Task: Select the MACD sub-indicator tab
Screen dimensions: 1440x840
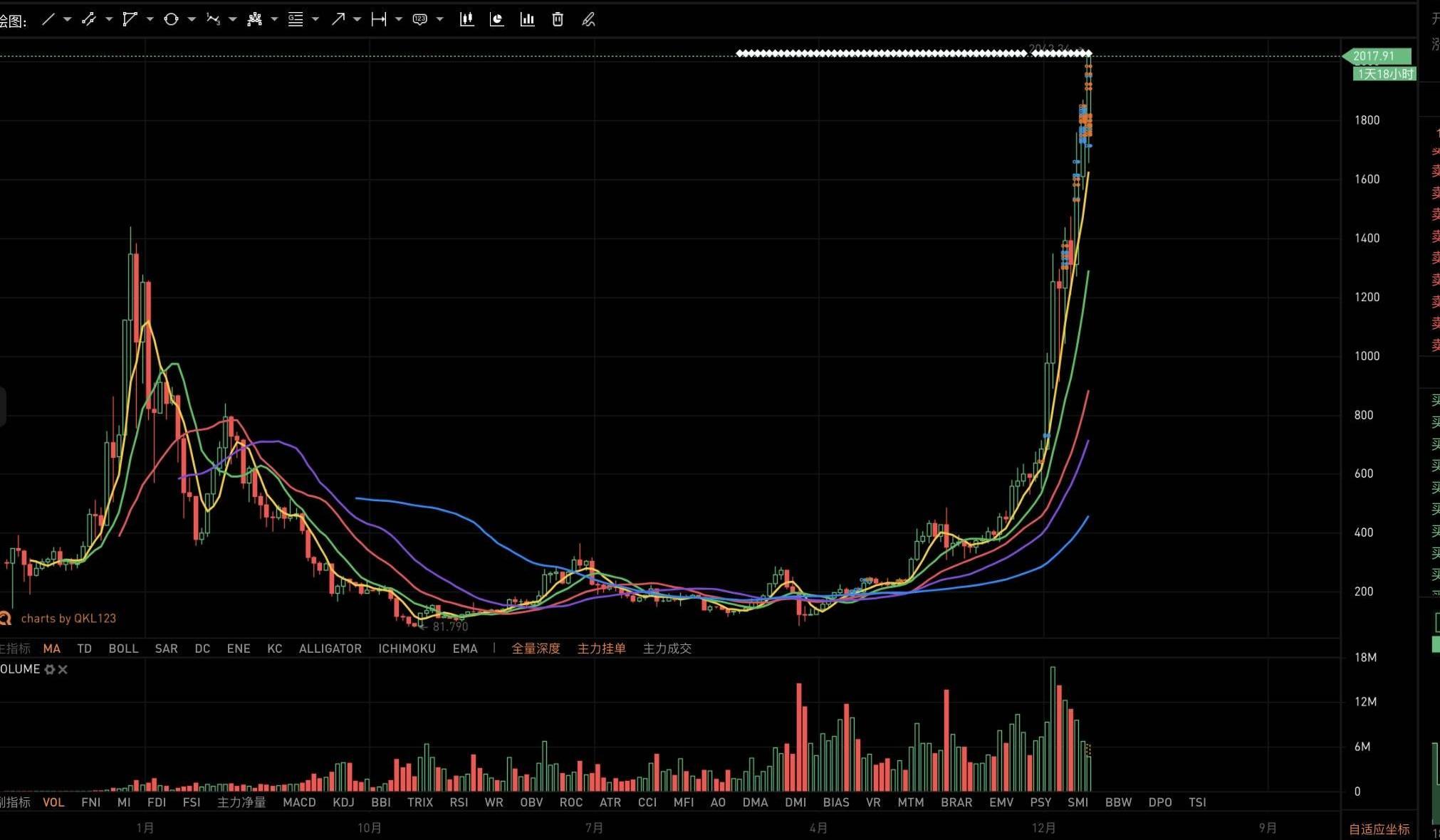Action: pos(299,802)
